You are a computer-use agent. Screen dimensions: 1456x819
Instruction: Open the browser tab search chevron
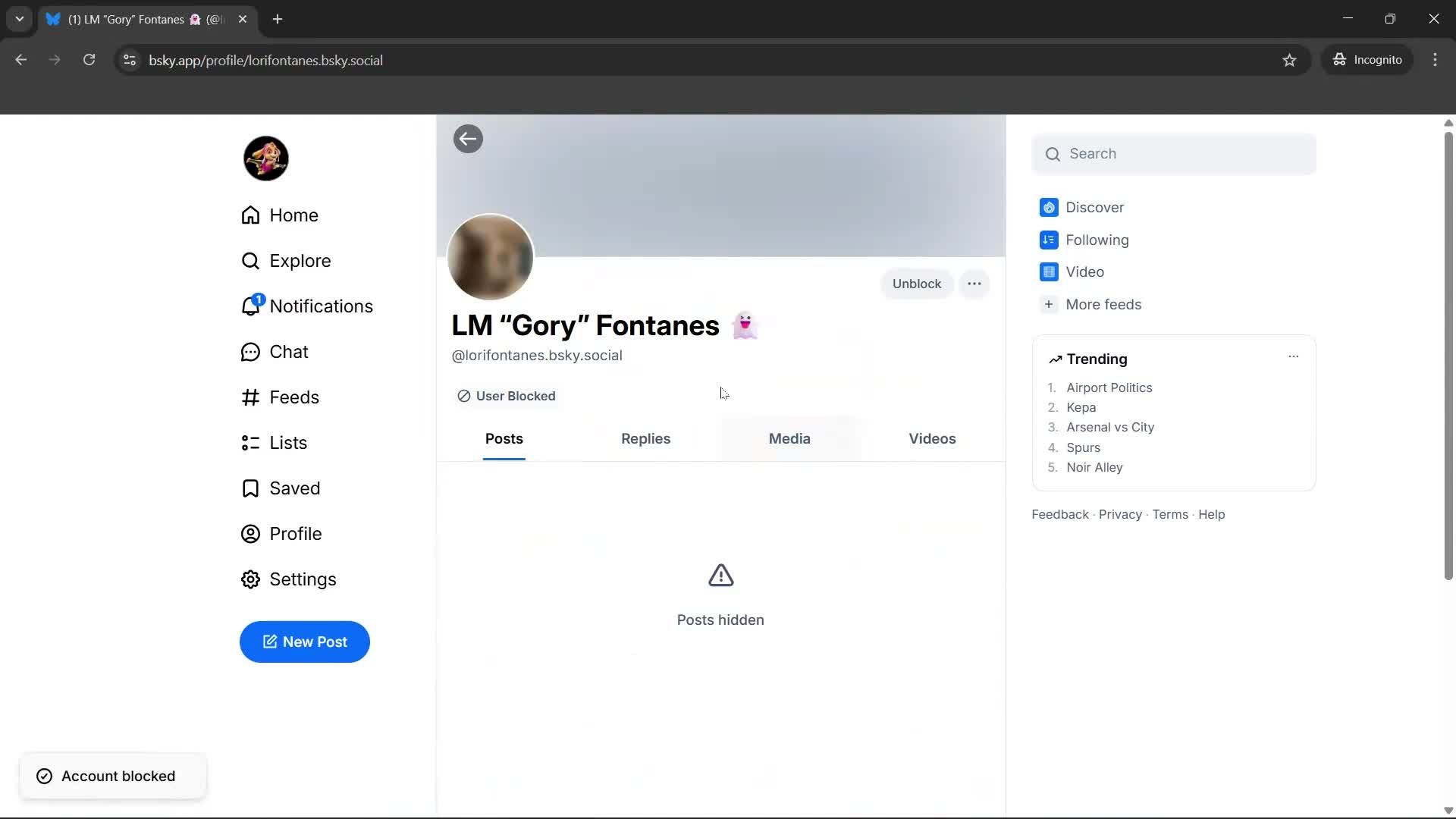click(19, 19)
